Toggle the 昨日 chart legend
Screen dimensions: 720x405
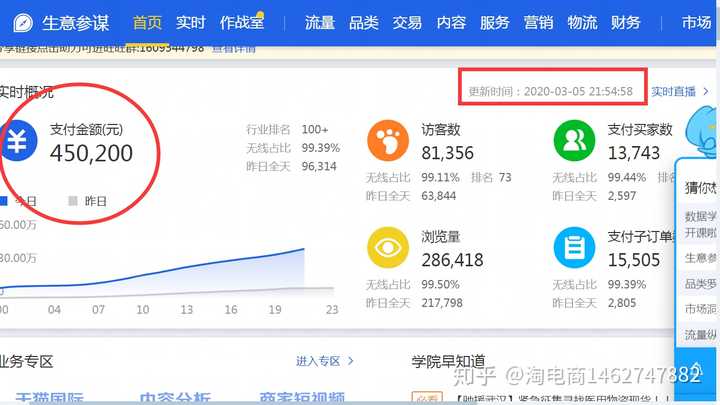click(87, 201)
